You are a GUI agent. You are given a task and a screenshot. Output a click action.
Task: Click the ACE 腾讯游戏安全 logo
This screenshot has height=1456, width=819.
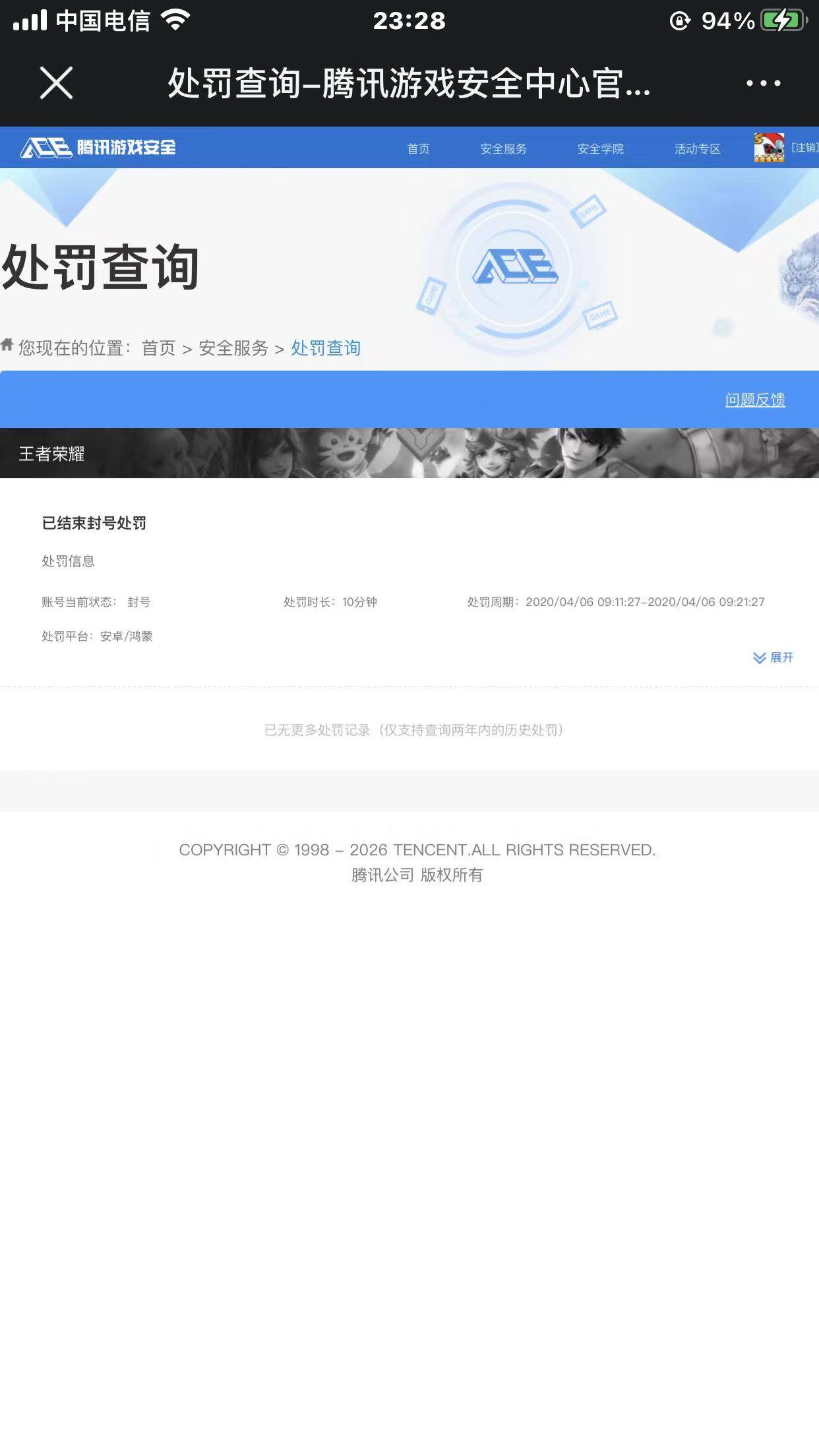pyautogui.click(x=98, y=147)
